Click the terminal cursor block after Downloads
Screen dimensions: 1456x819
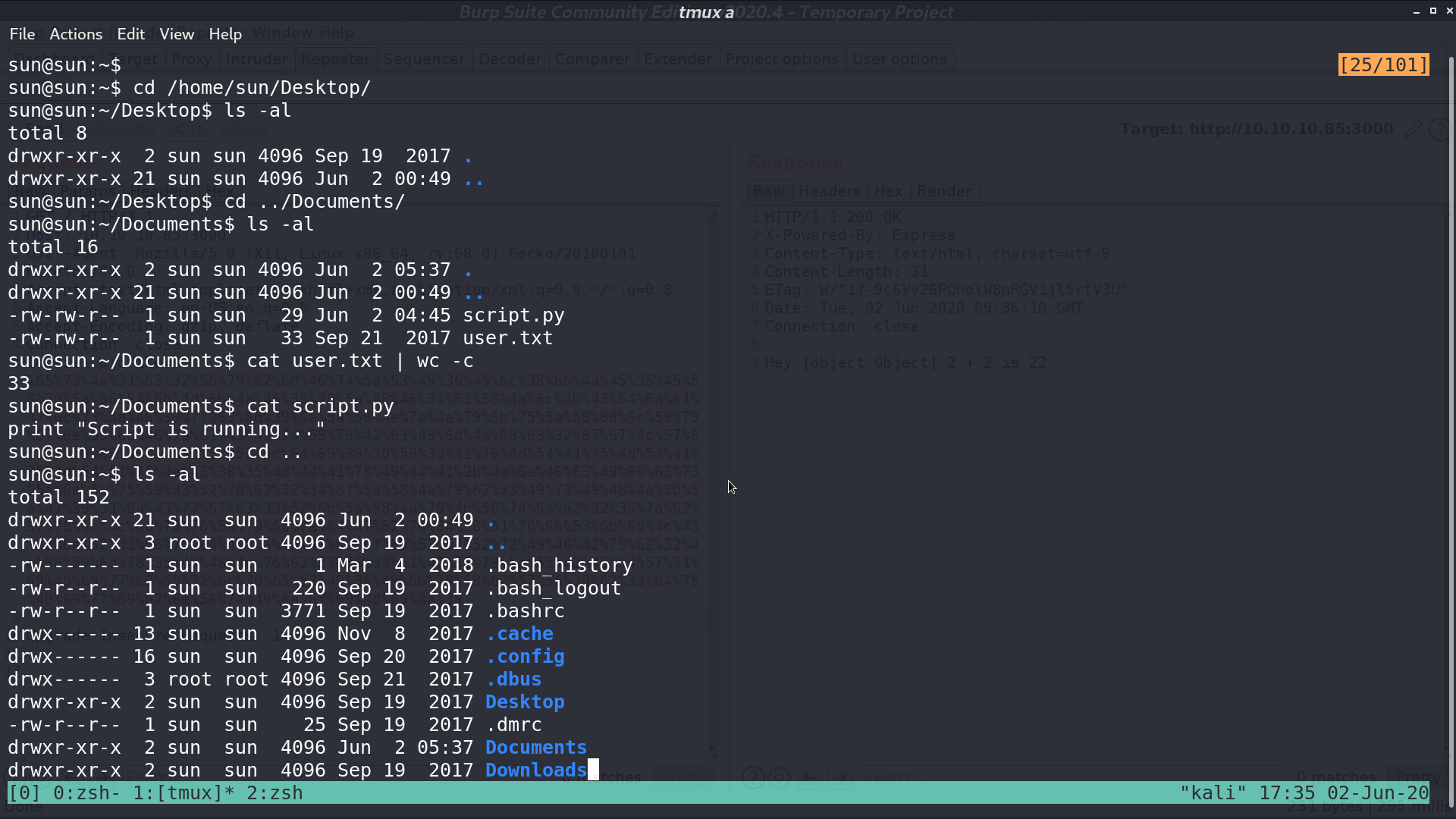pyautogui.click(x=593, y=770)
